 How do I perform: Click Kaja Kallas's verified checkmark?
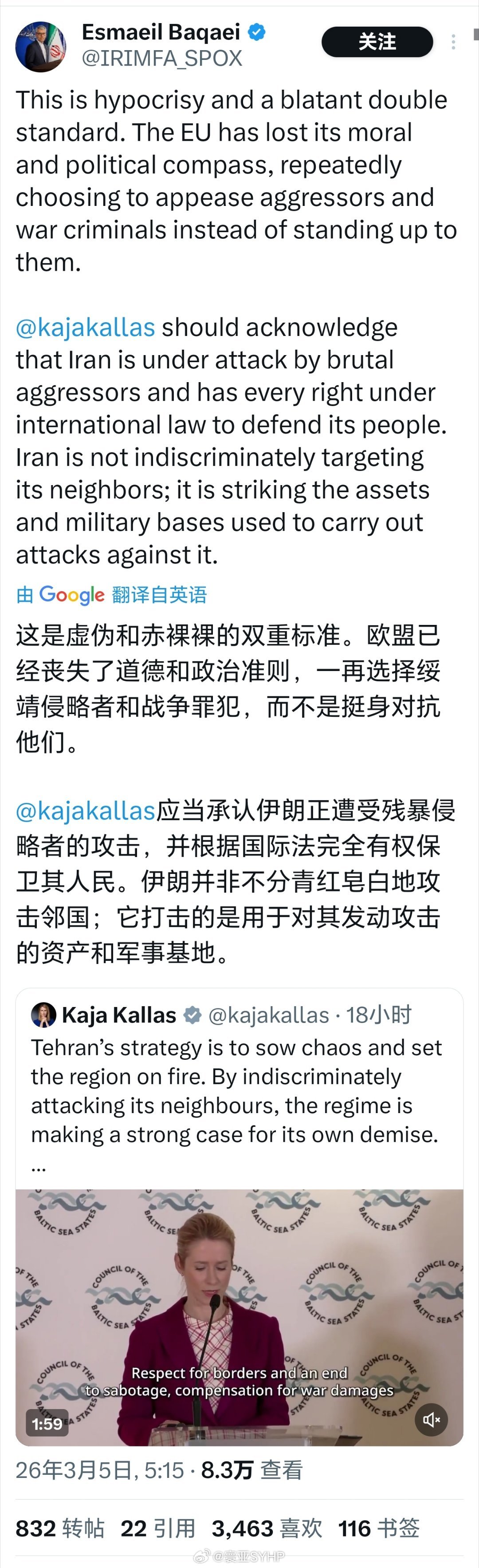click(192, 1014)
